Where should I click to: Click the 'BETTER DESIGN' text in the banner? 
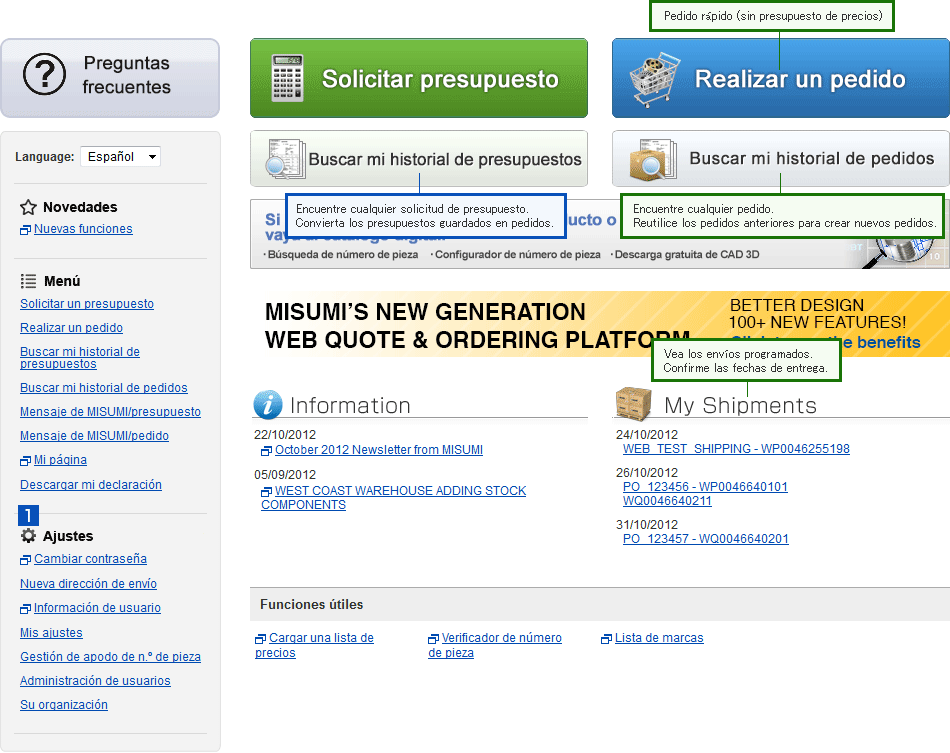797,305
